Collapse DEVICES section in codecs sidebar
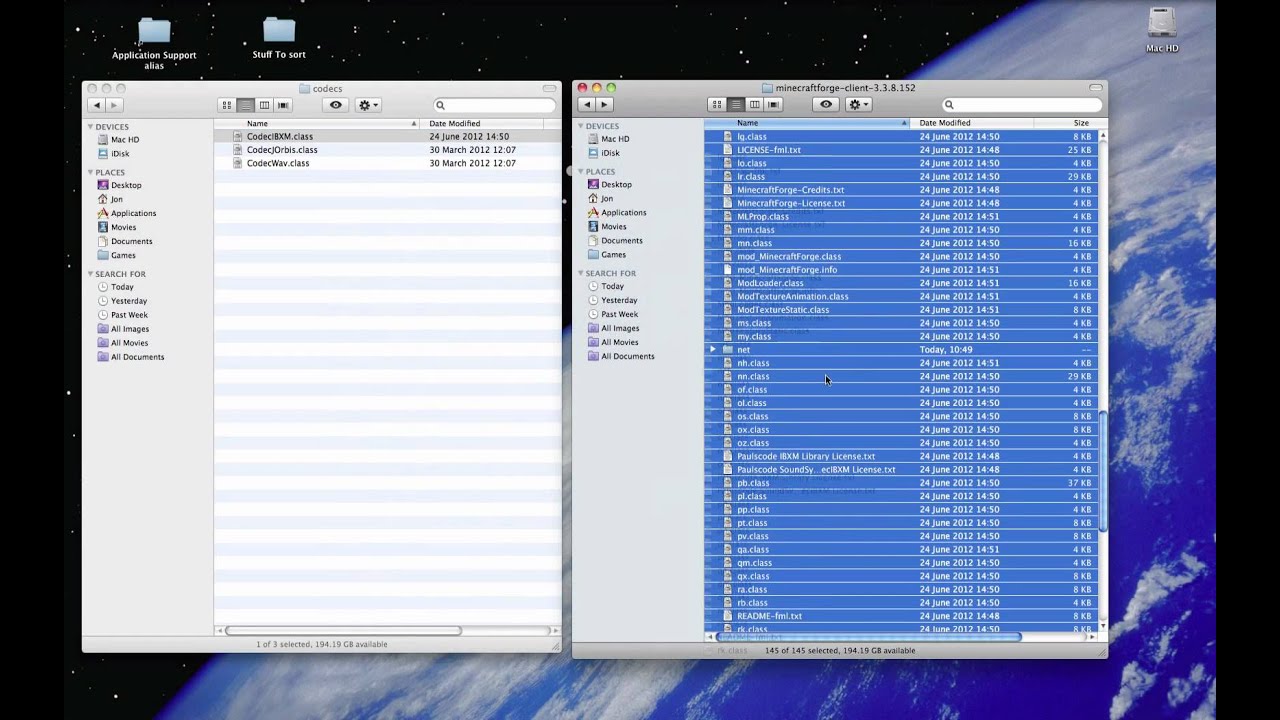 (91, 127)
